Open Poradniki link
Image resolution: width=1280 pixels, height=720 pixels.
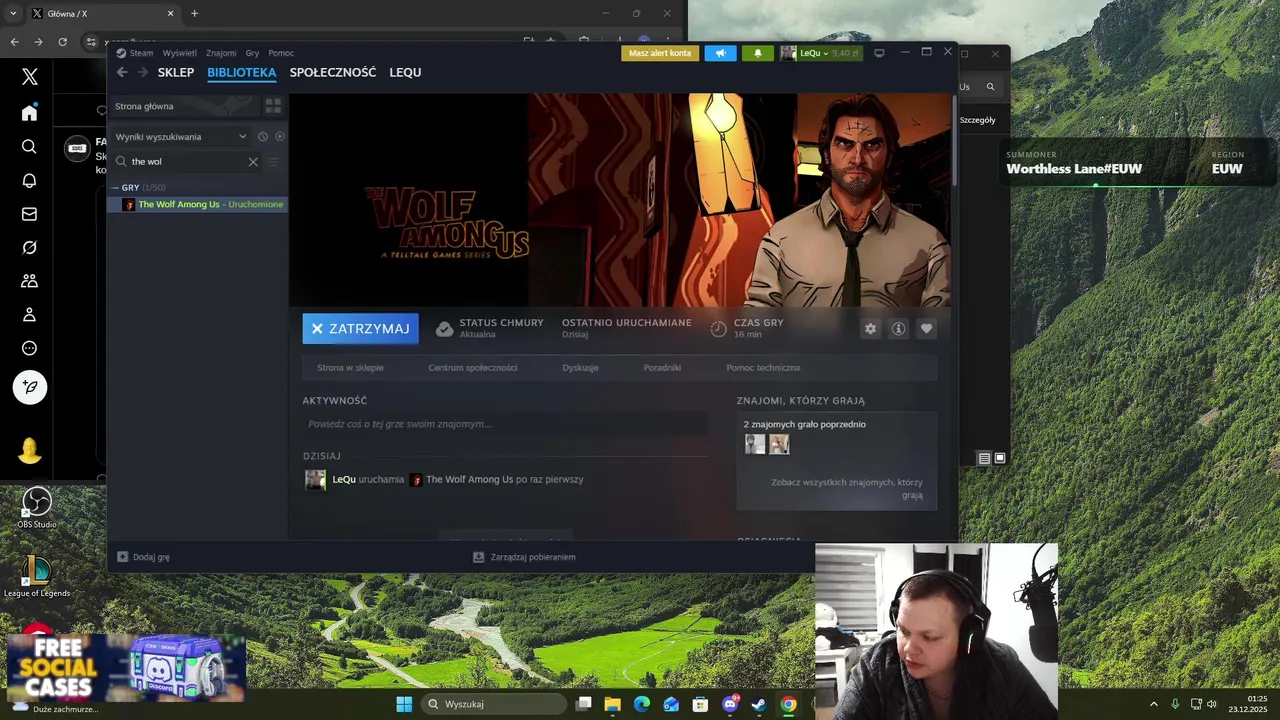(x=662, y=368)
